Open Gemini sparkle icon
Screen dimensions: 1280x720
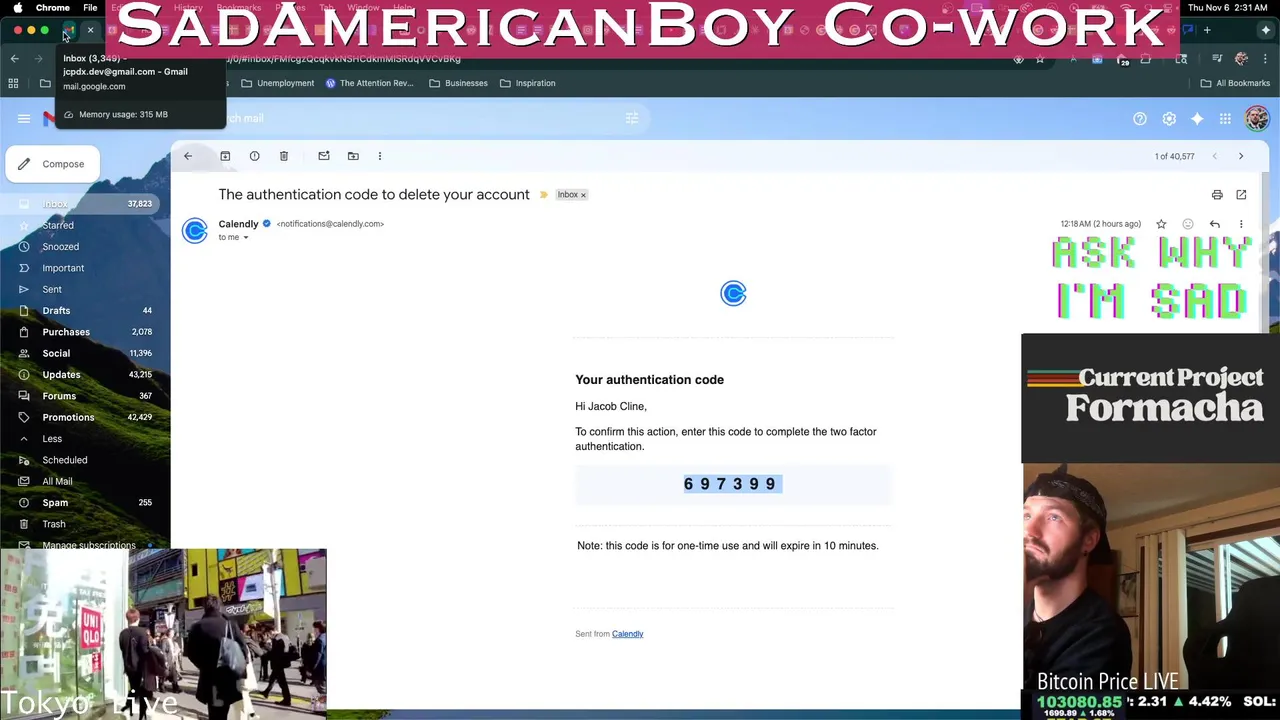coord(1197,119)
